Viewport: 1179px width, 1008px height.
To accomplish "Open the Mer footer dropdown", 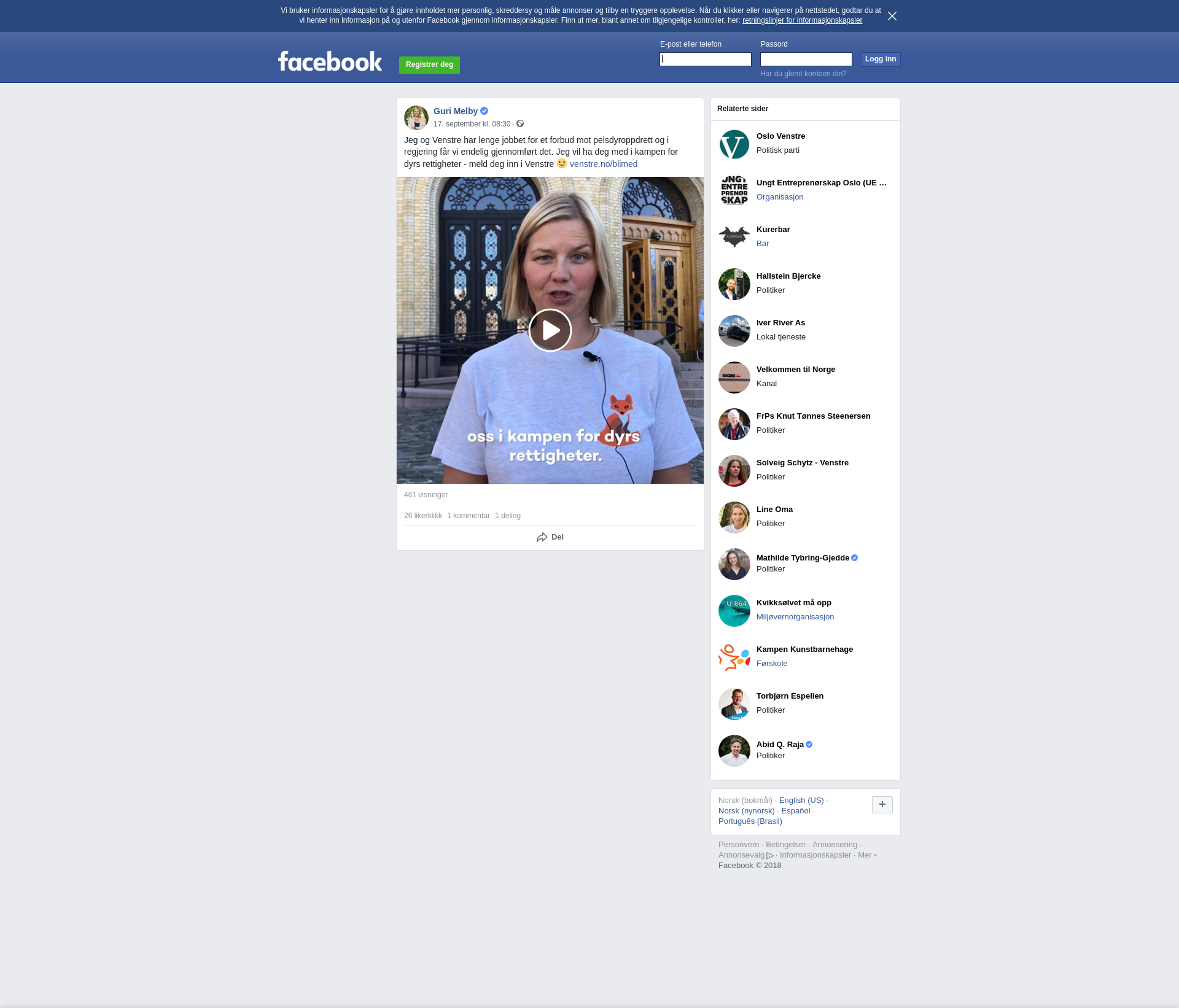I will (866, 855).
